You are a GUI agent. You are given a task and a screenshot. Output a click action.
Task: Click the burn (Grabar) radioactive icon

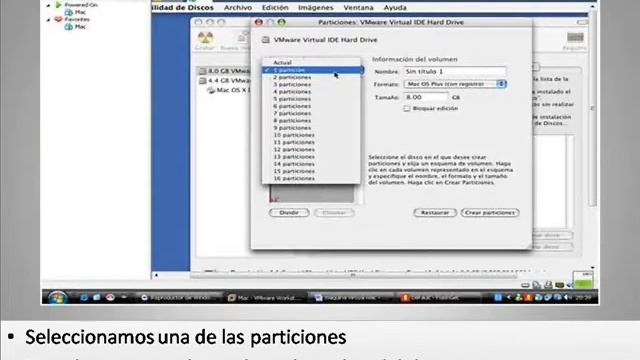pos(205,38)
